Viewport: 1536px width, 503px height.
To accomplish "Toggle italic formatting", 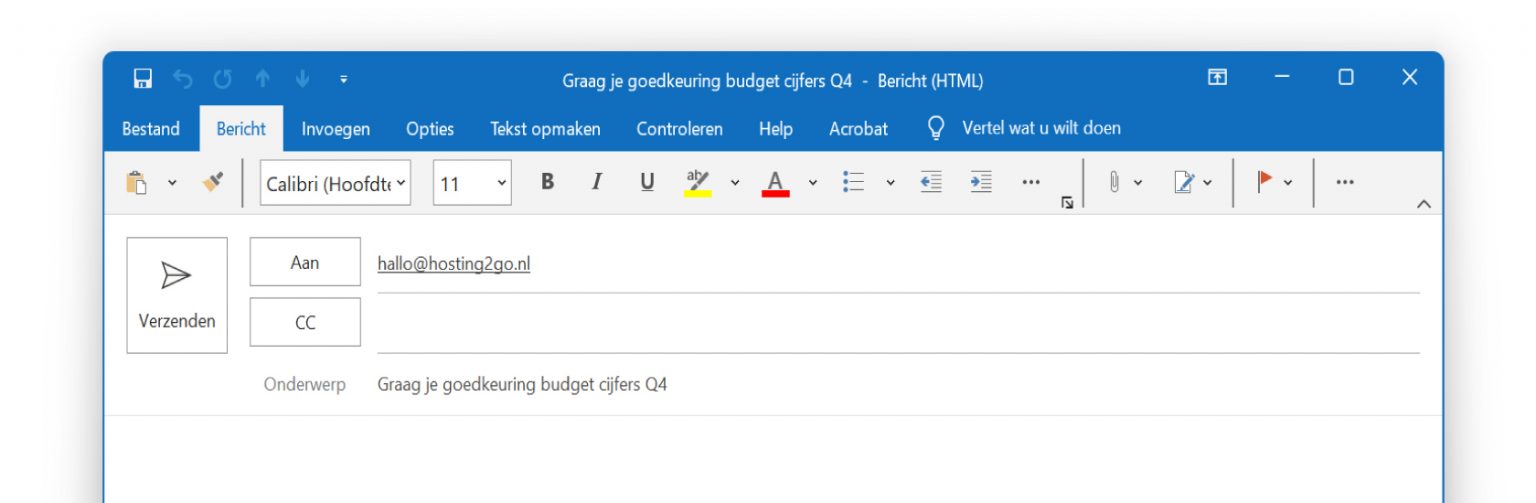I will (597, 182).
